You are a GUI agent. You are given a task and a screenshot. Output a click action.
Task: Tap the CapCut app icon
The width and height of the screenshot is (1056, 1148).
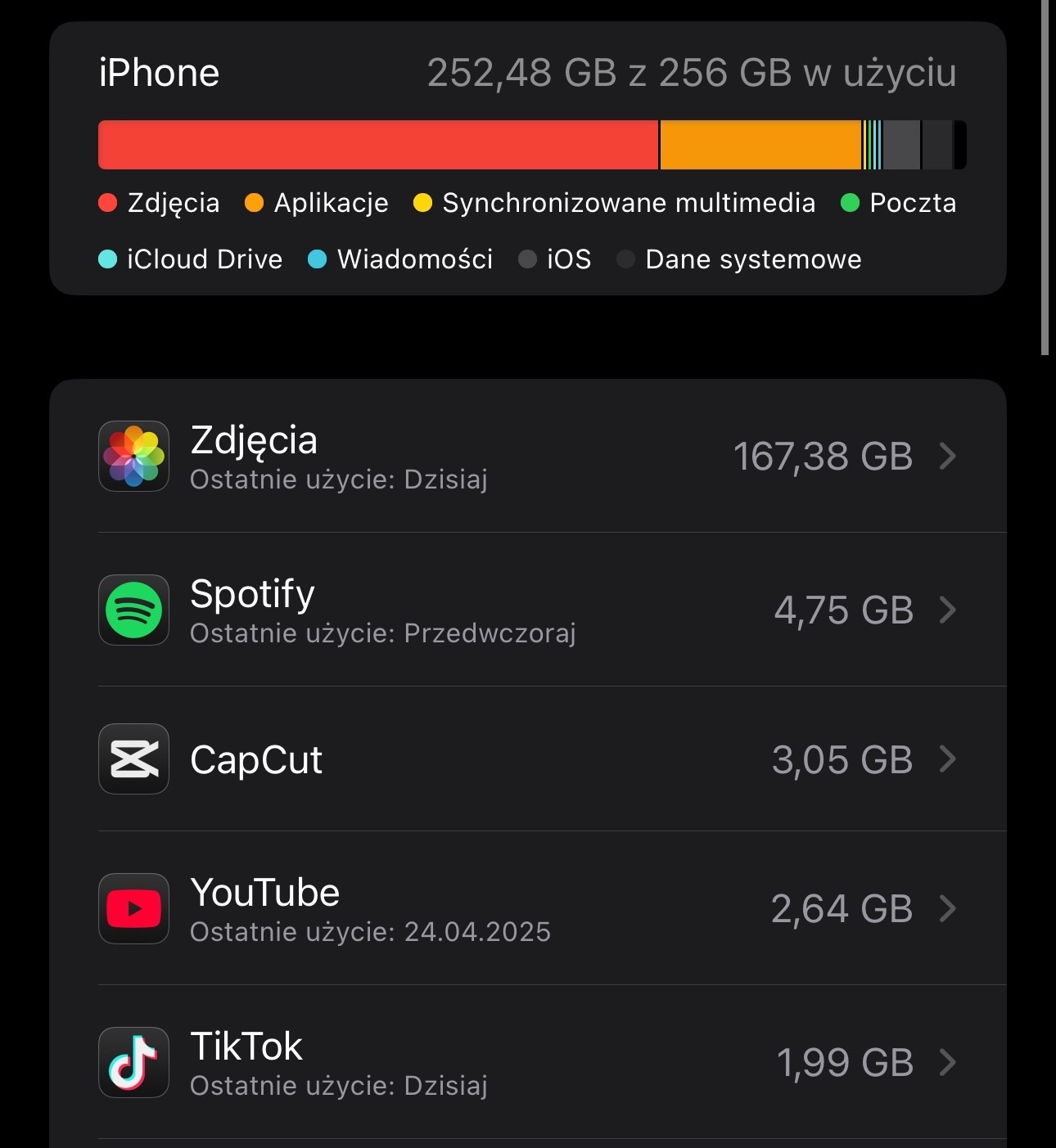coord(133,759)
